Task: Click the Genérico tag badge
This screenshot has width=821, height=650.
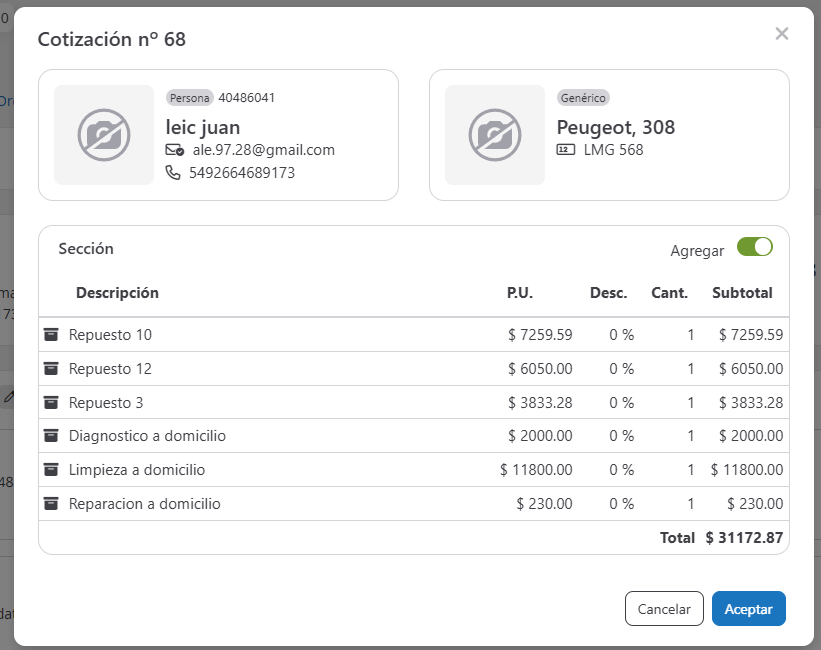Action: pyautogui.click(x=583, y=98)
